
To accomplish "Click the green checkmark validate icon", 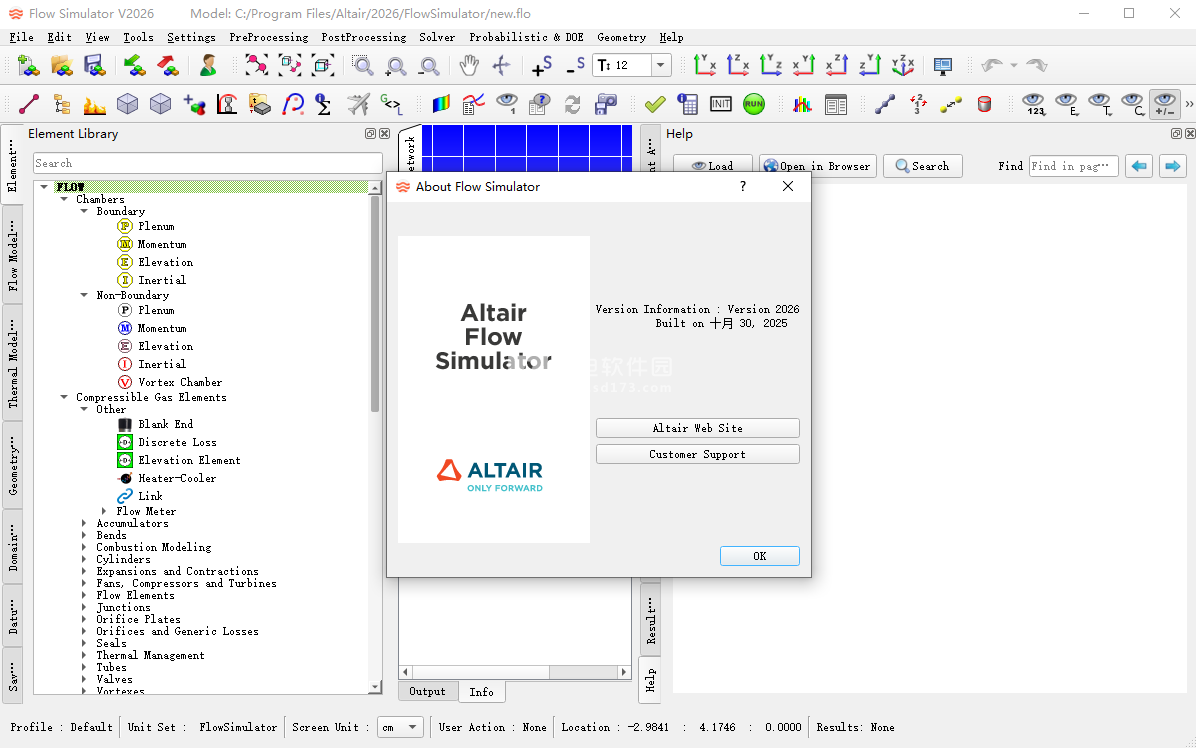I will pyautogui.click(x=655, y=104).
